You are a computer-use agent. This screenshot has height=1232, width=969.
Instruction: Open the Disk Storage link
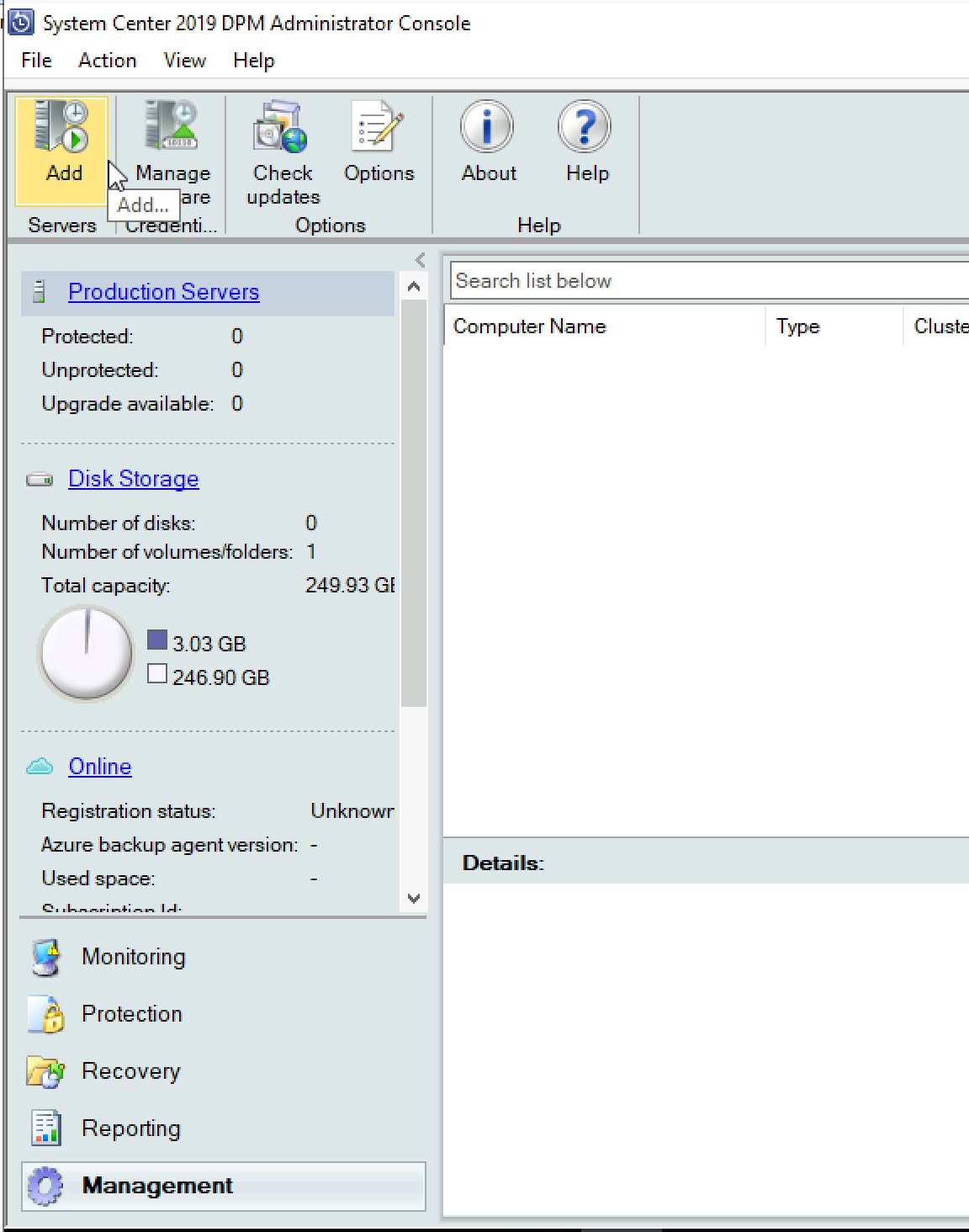tap(134, 479)
